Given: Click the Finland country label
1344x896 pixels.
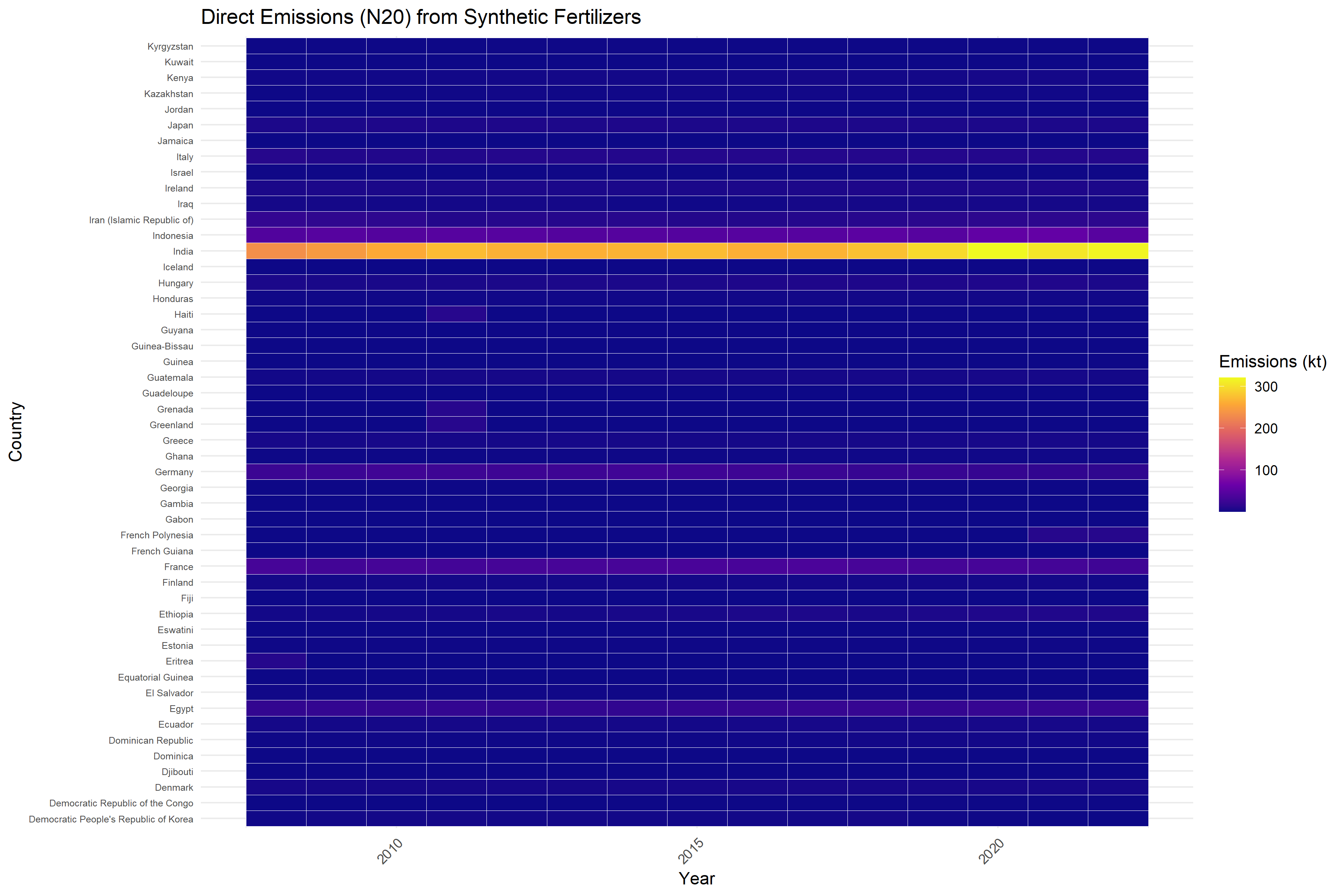Looking at the screenshot, I should pos(178,583).
